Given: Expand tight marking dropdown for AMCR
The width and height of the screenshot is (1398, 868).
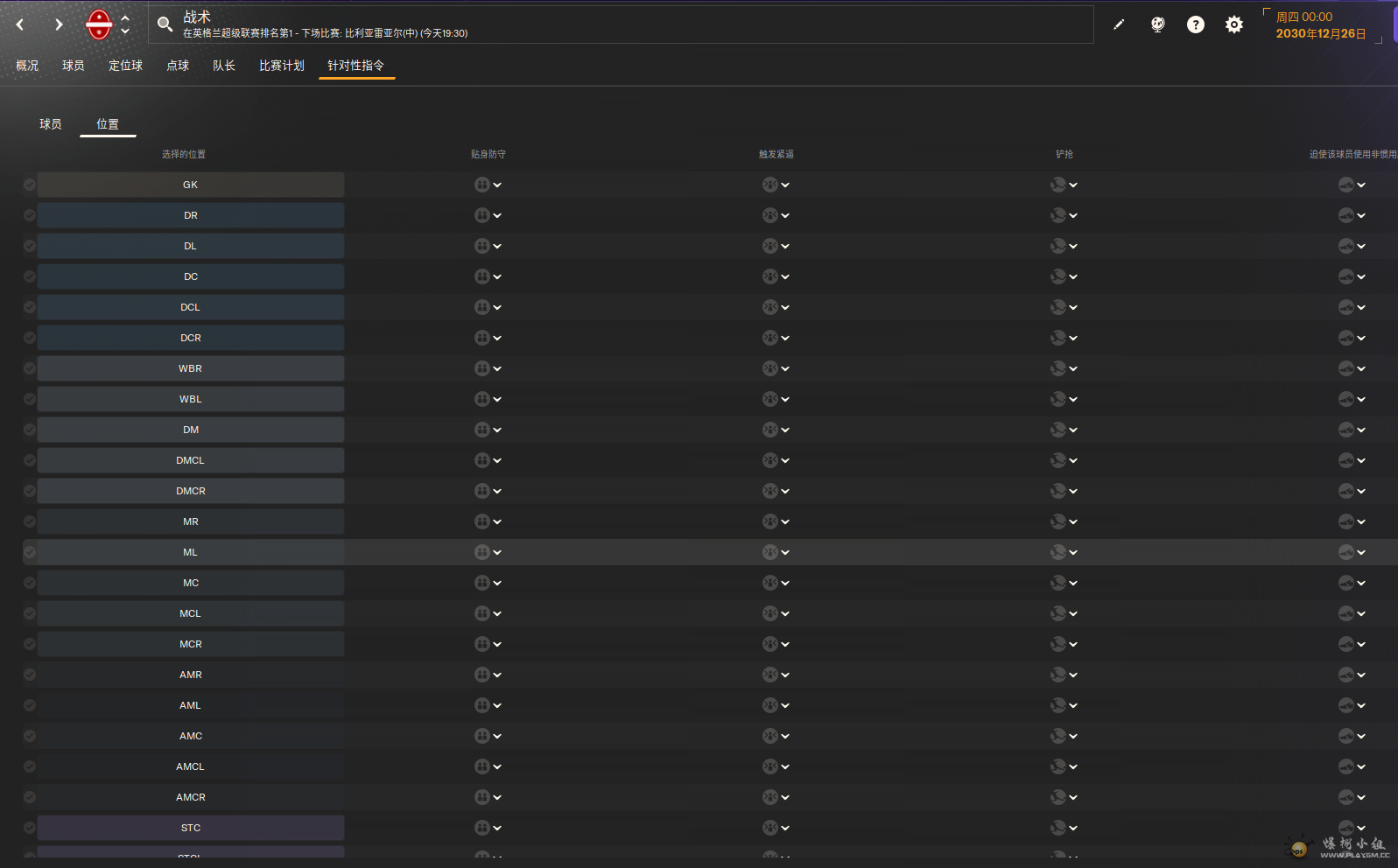Looking at the screenshot, I should 497,797.
